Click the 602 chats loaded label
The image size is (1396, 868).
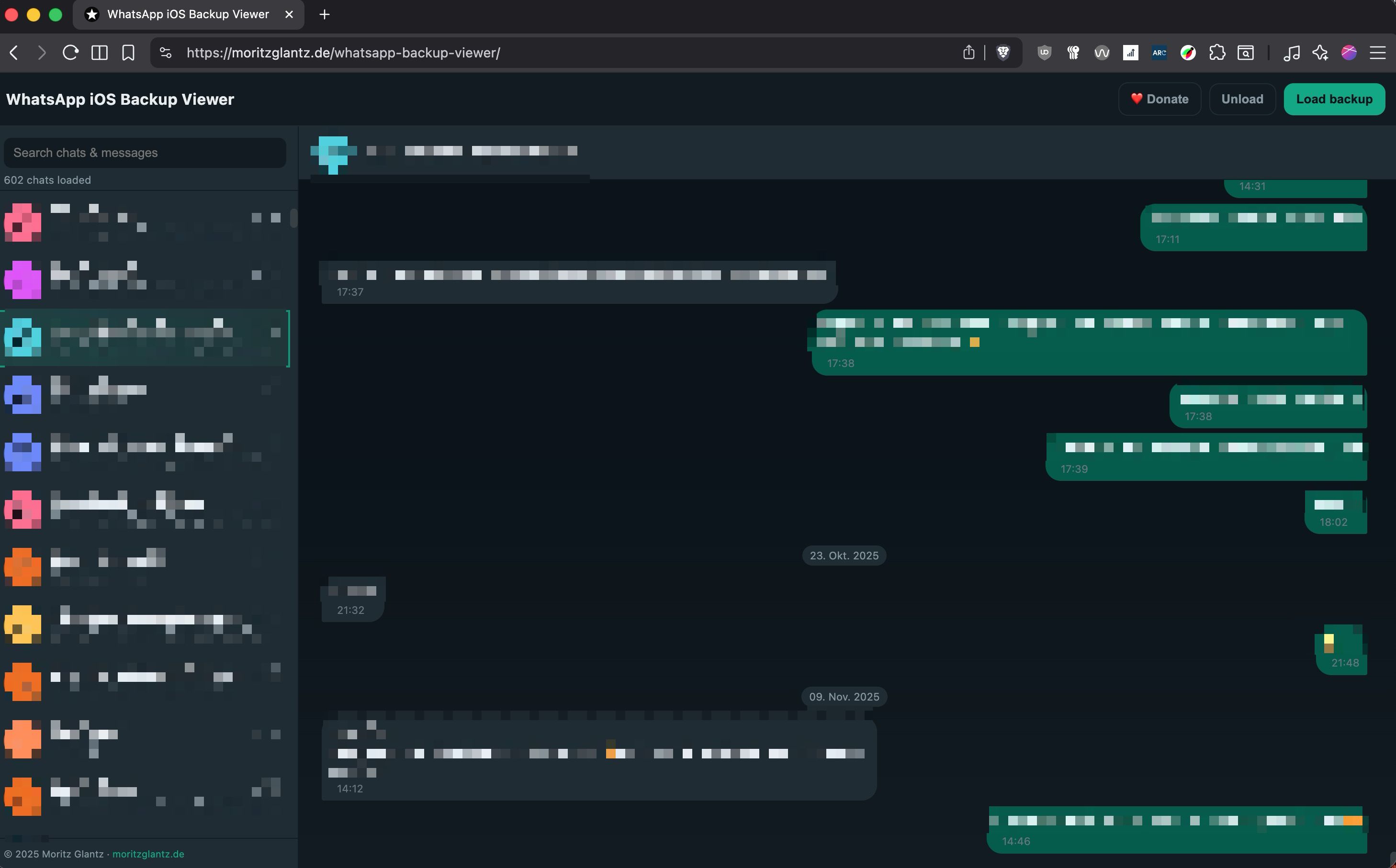[47, 180]
